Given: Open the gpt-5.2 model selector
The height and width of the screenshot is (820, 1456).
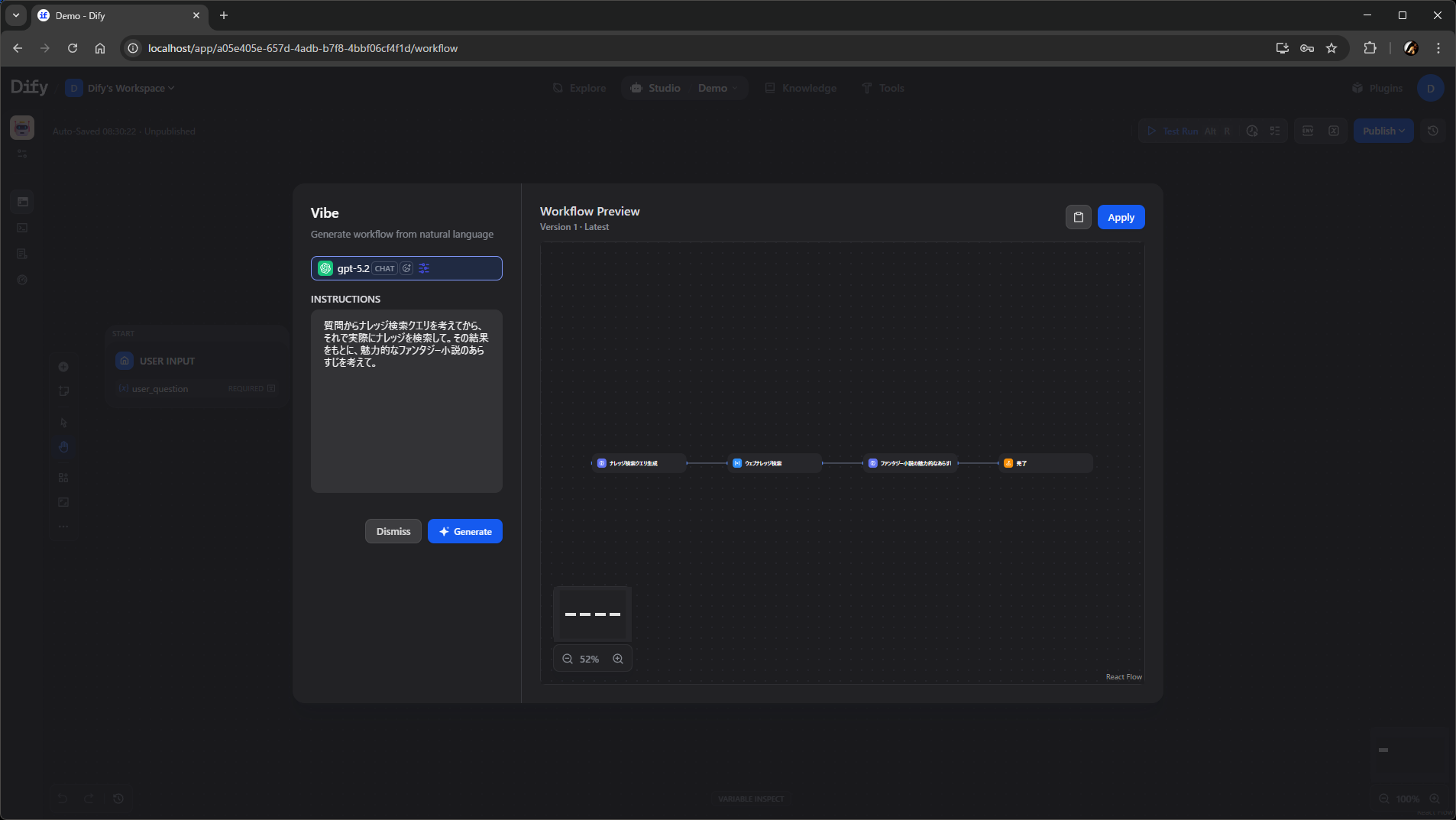Looking at the screenshot, I should click(x=351, y=268).
